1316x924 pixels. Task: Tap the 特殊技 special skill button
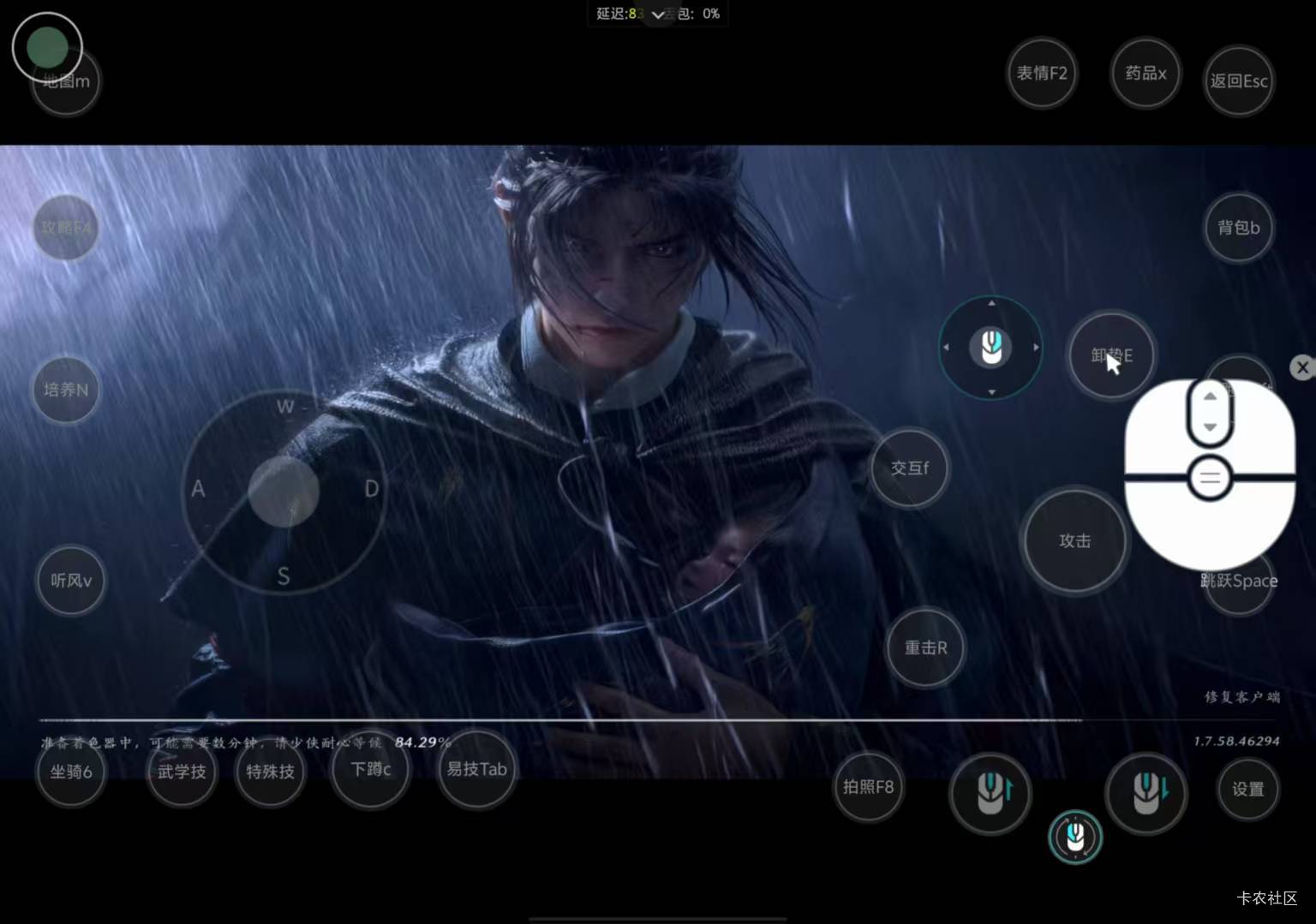270,772
